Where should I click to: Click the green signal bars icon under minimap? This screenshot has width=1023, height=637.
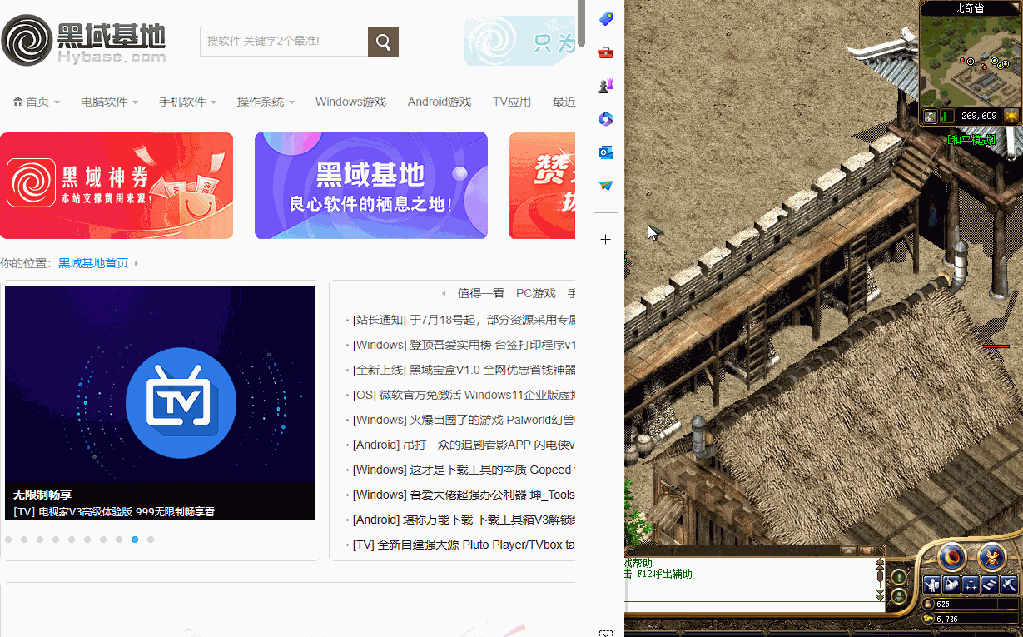click(946, 116)
